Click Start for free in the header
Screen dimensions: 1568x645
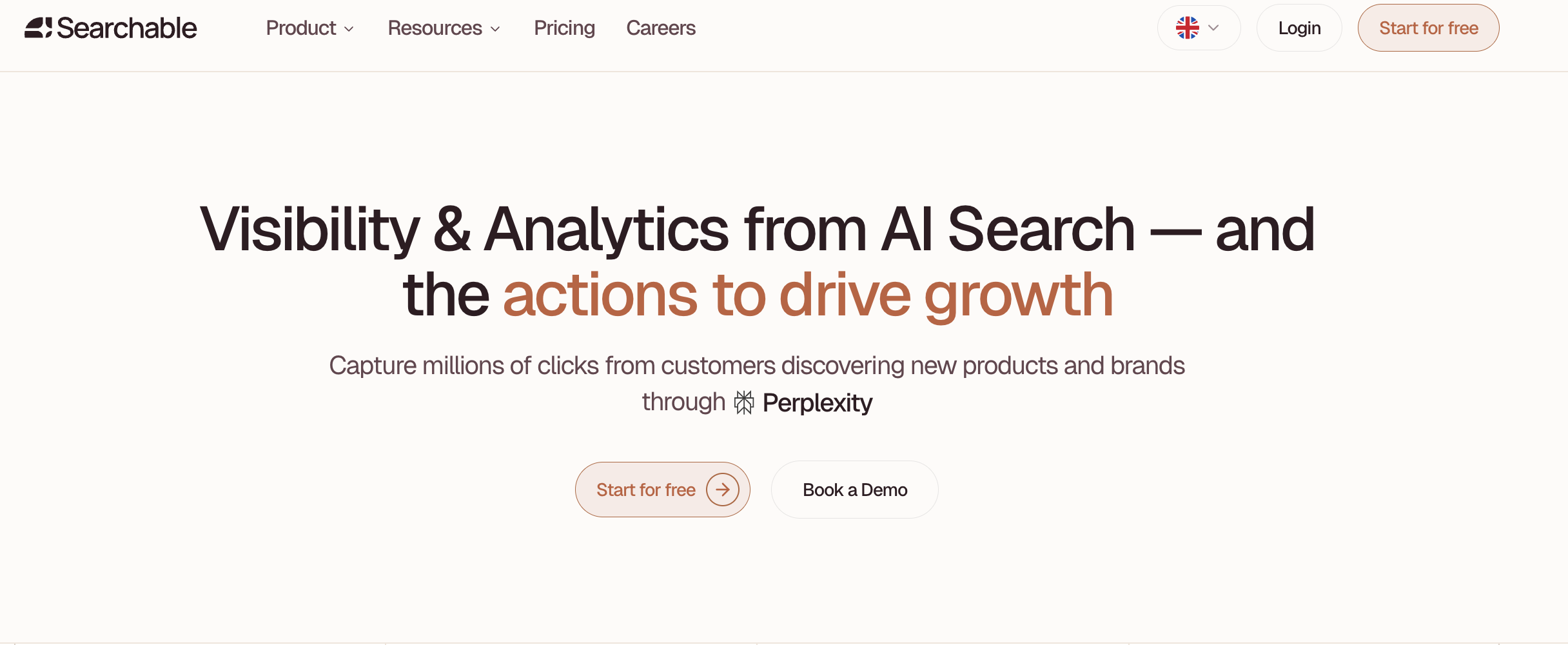pyautogui.click(x=1428, y=28)
